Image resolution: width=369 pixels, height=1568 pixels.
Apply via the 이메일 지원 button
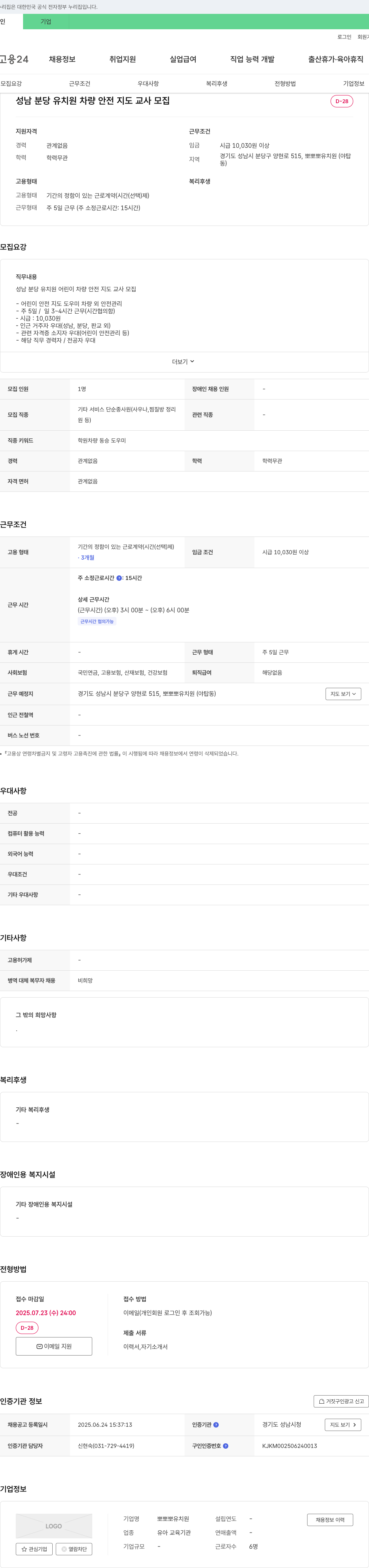(54, 1346)
